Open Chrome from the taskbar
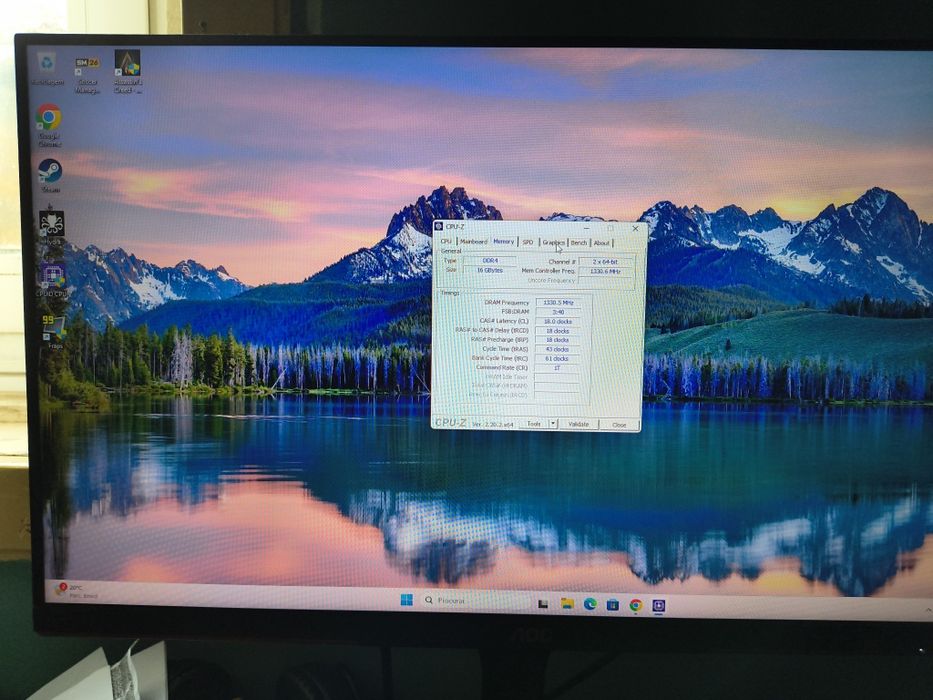This screenshot has height=700, width=933. pyautogui.click(x=635, y=605)
